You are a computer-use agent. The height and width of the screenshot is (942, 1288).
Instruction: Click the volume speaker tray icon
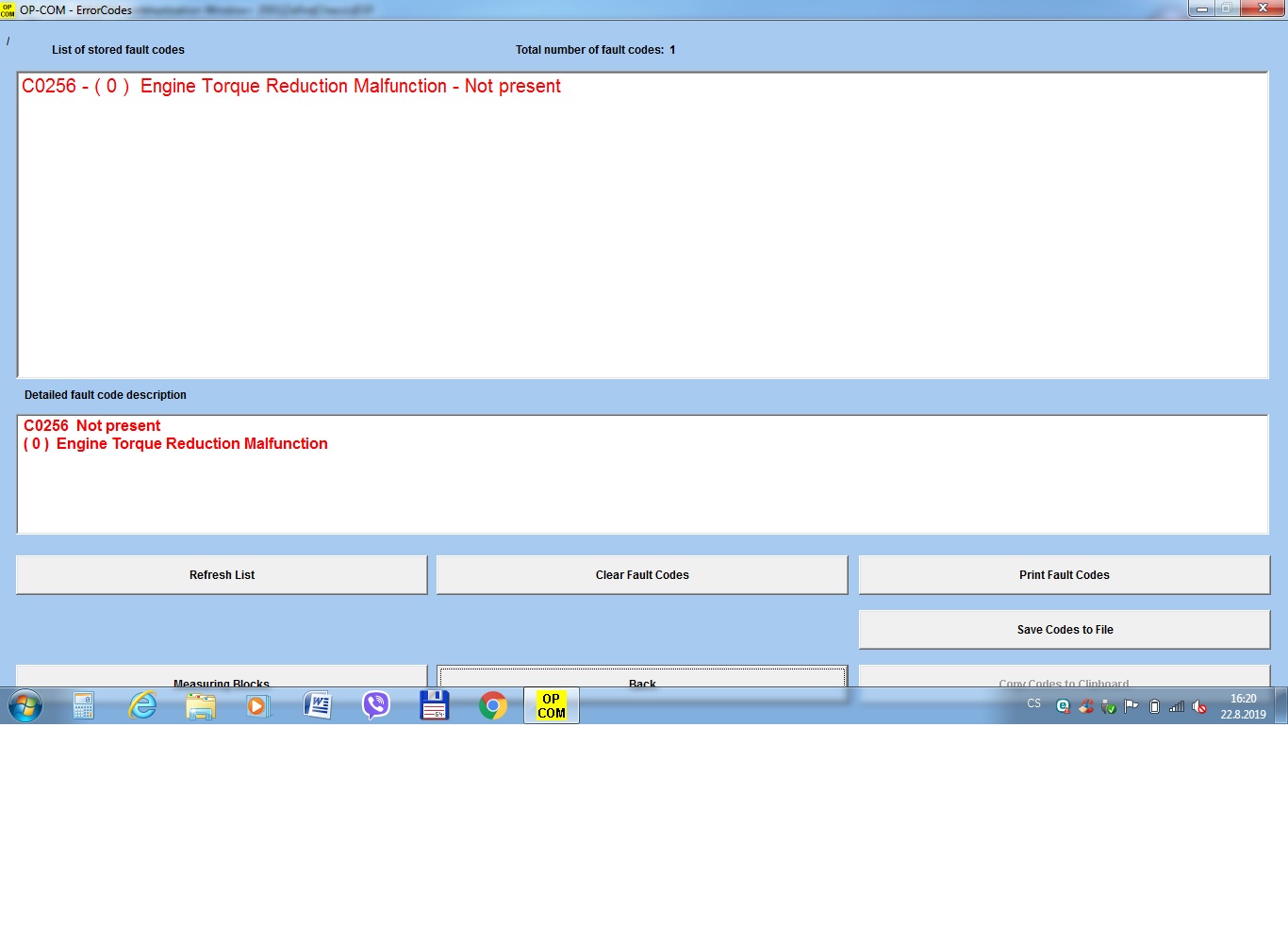(x=1199, y=706)
